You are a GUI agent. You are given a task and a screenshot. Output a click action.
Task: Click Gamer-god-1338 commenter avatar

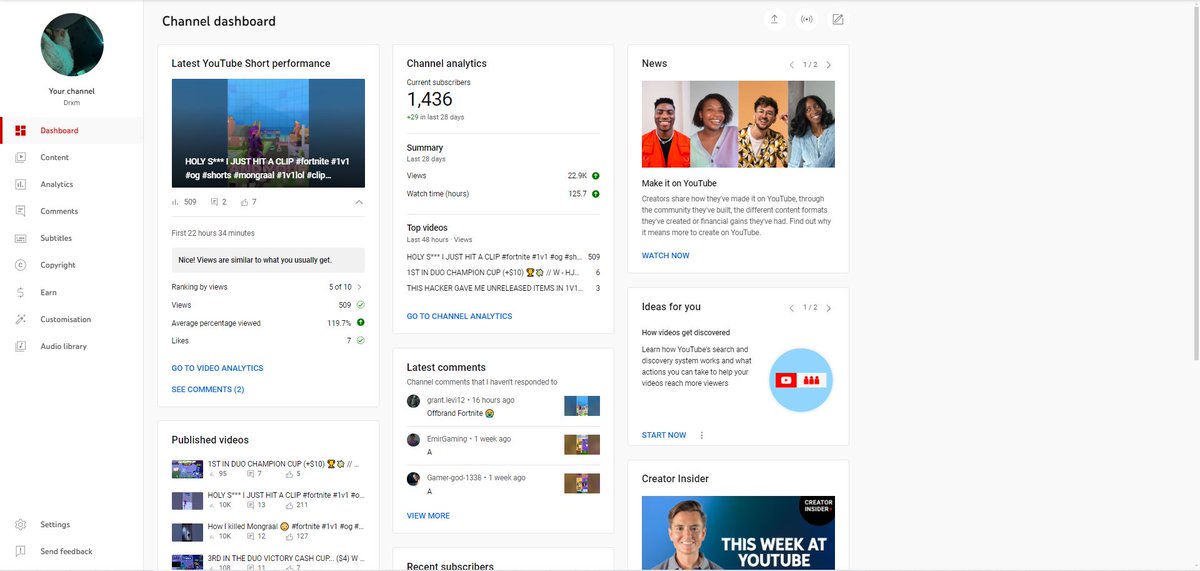pyautogui.click(x=413, y=479)
